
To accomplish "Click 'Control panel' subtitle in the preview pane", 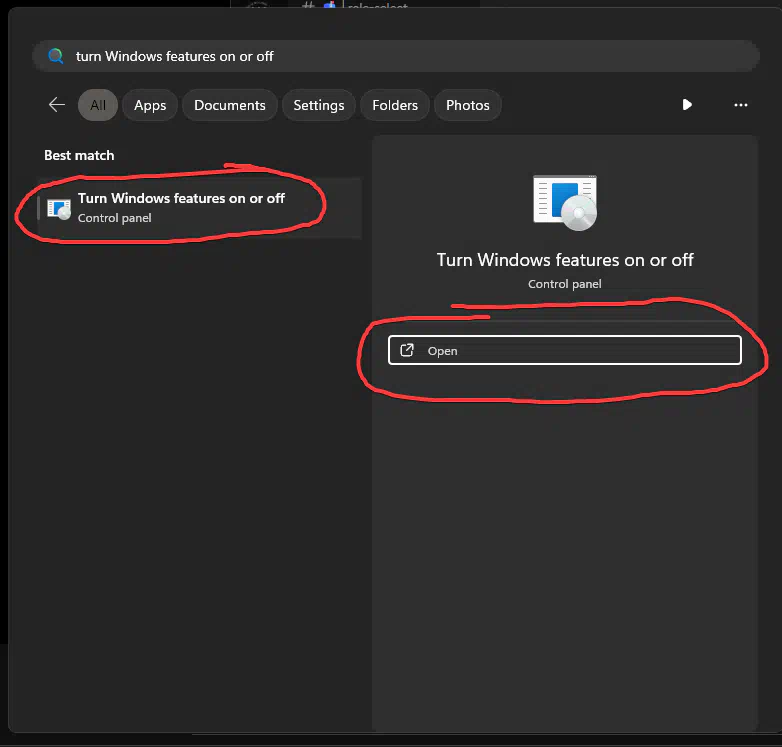I will coord(565,284).
